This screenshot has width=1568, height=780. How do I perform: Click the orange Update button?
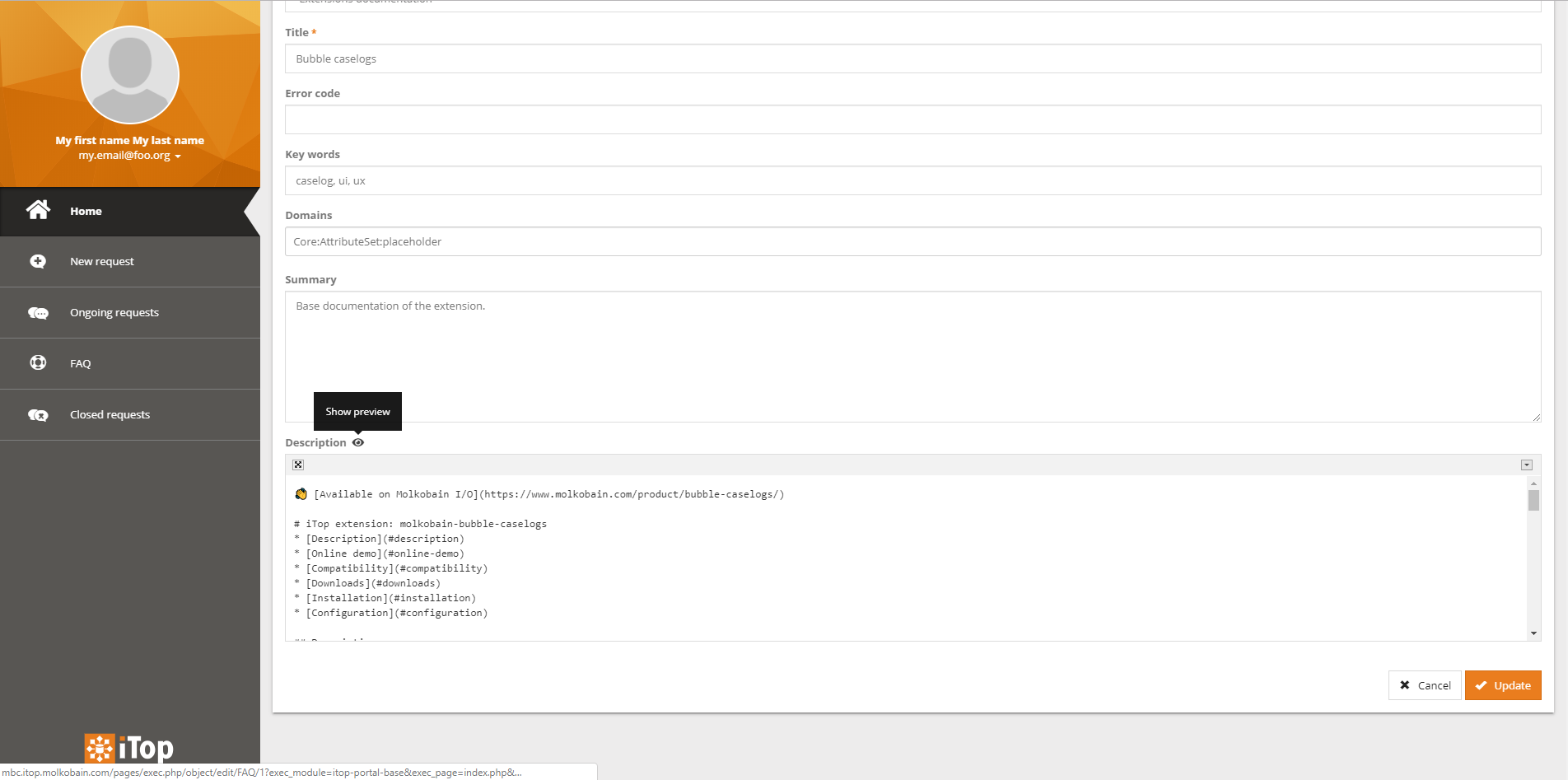pos(1503,685)
